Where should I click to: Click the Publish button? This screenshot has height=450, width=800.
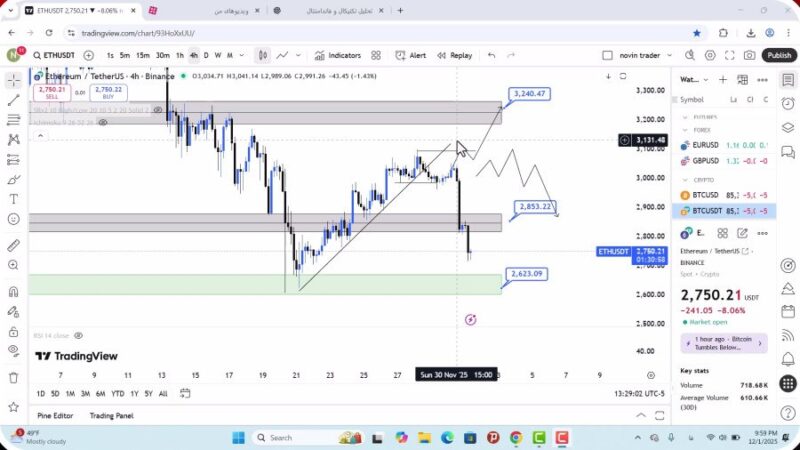pyautogui.click(x=778, y=56)
